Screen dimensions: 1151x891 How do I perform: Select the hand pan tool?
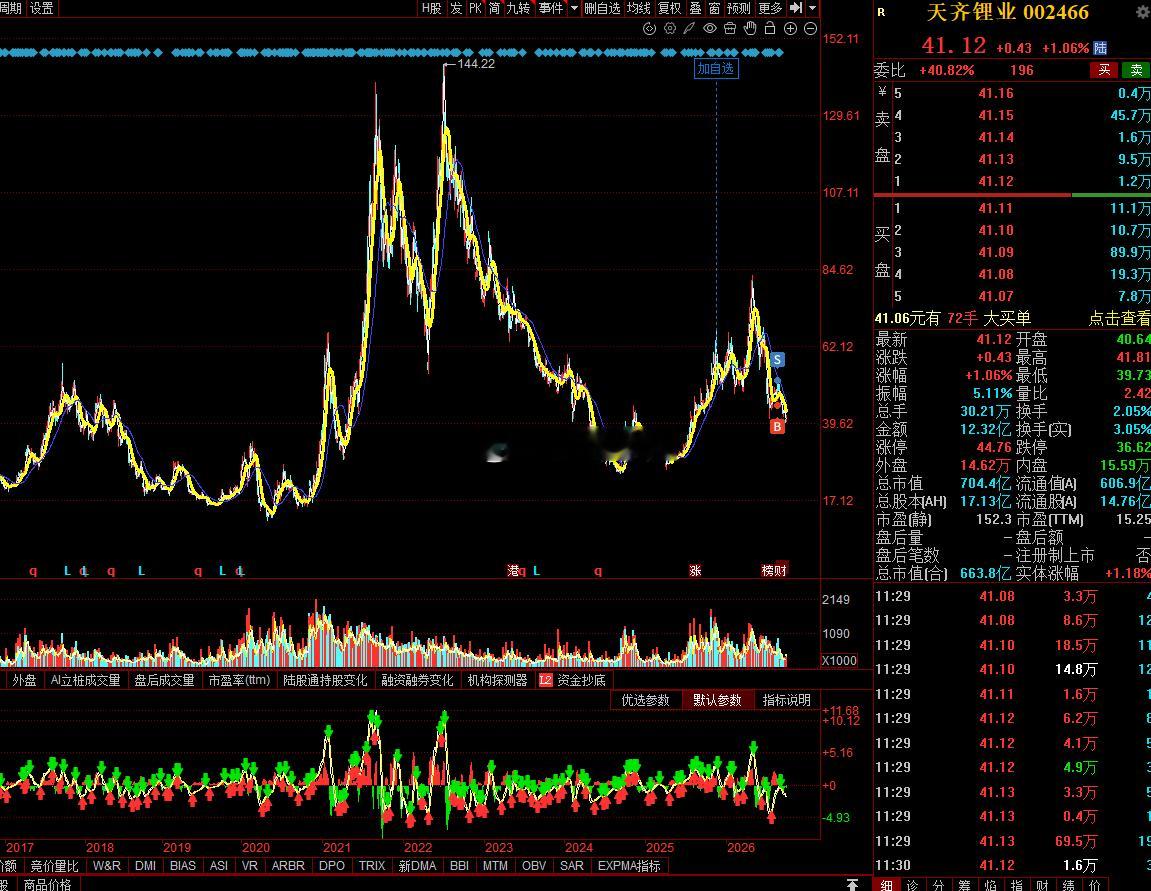749,29
